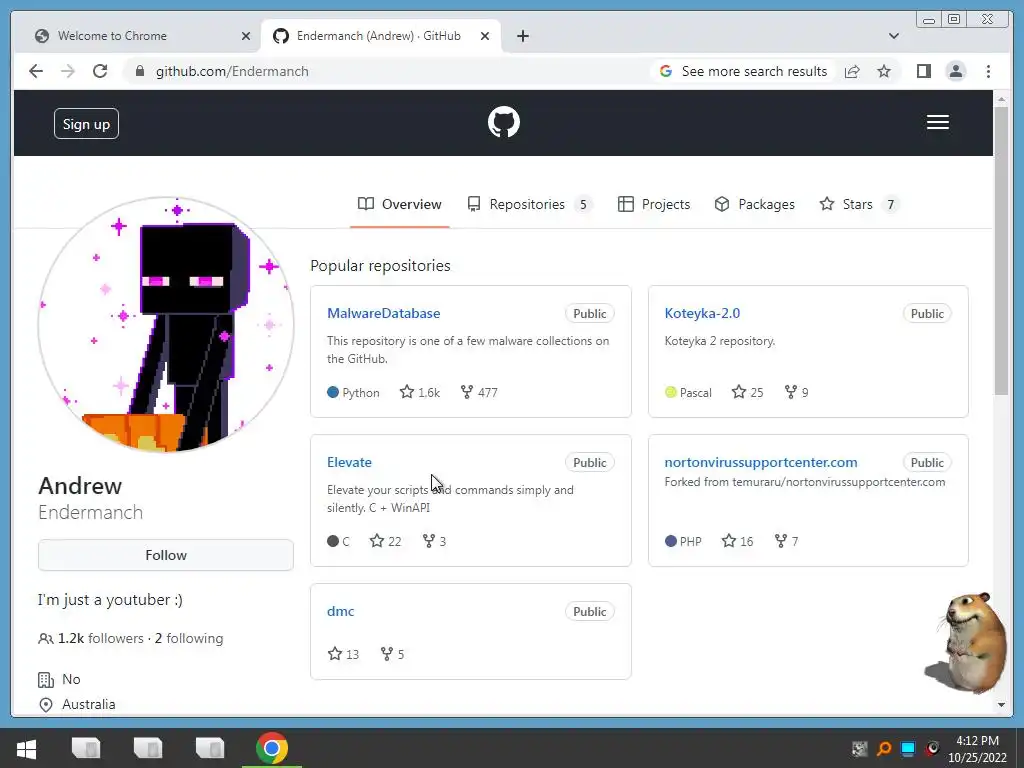Screen dimensions: 1024x768
Task: Reload the page with refresh icon
Action: [100, 71]
